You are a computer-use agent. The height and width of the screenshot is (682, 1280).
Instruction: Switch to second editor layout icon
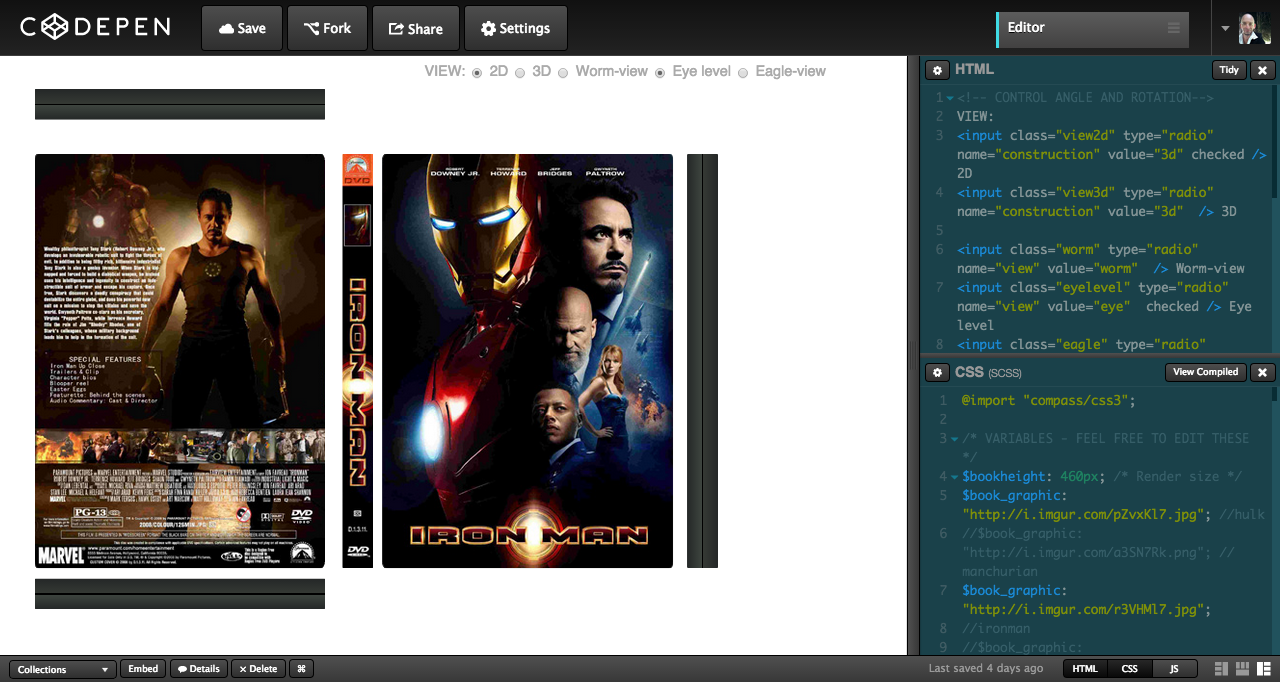1243,669
